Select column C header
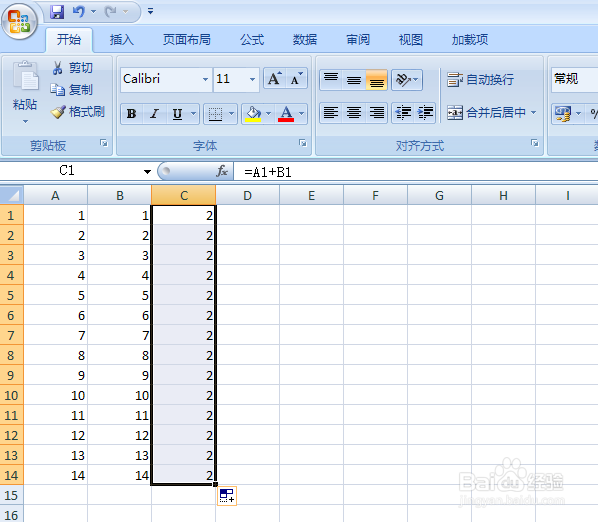Screen dimensions: 598x522 pyautogui.click(x=184, y=196)
